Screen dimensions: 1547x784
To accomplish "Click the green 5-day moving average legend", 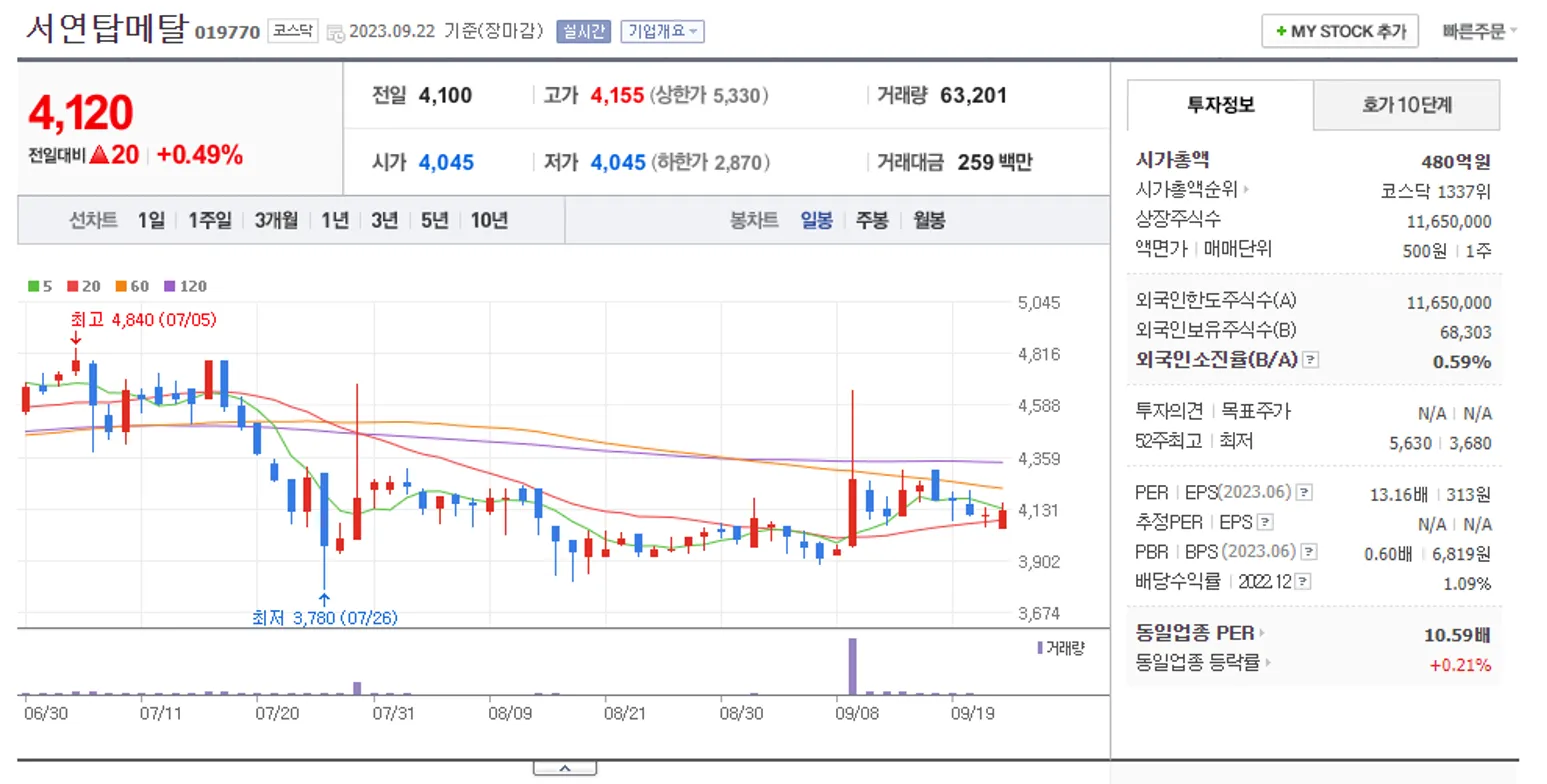I will (40, 286).
